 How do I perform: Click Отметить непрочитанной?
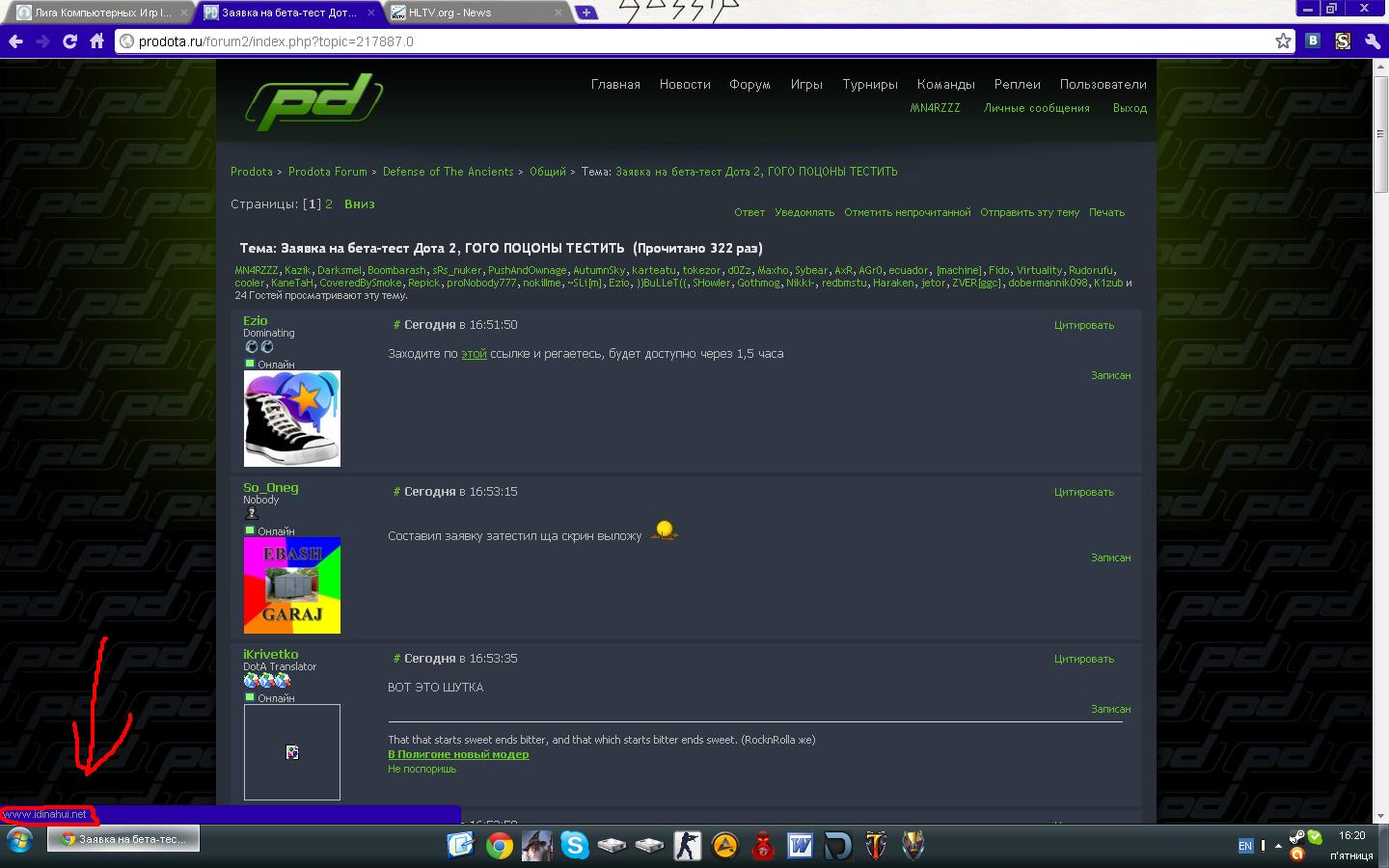[x=908, y=212]
